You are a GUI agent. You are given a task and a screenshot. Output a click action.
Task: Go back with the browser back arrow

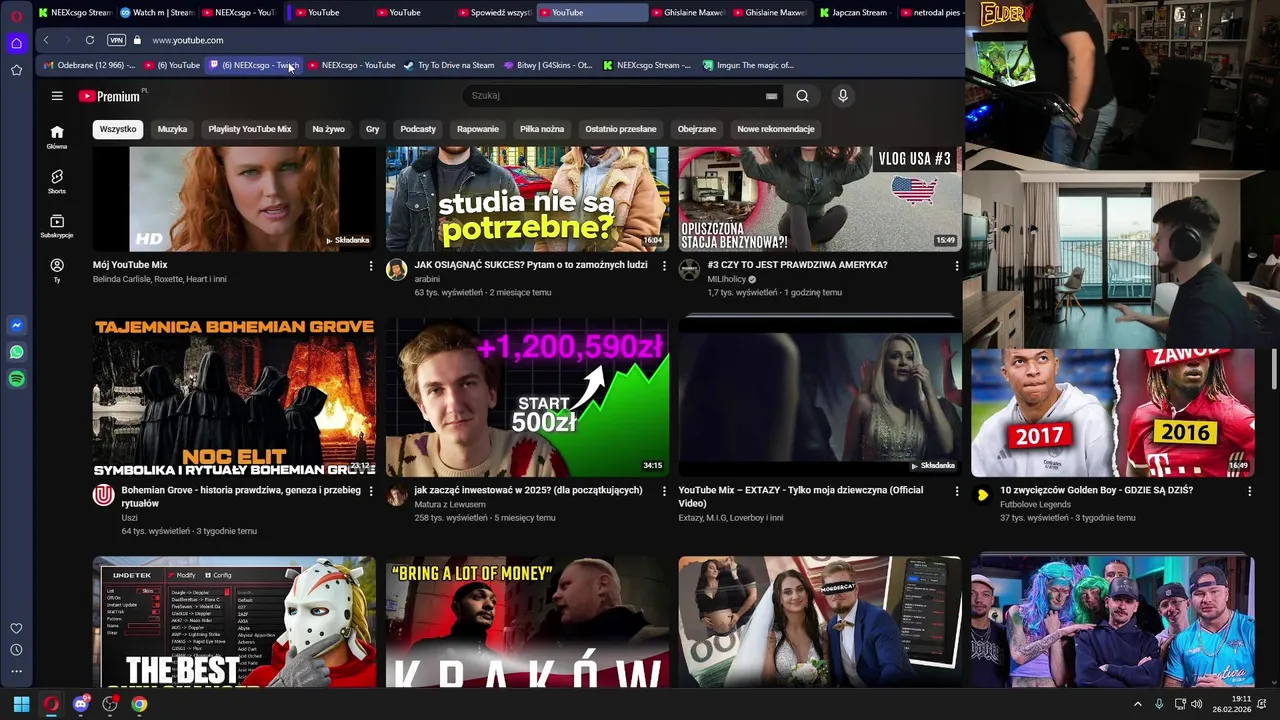(x=46, y=40)
